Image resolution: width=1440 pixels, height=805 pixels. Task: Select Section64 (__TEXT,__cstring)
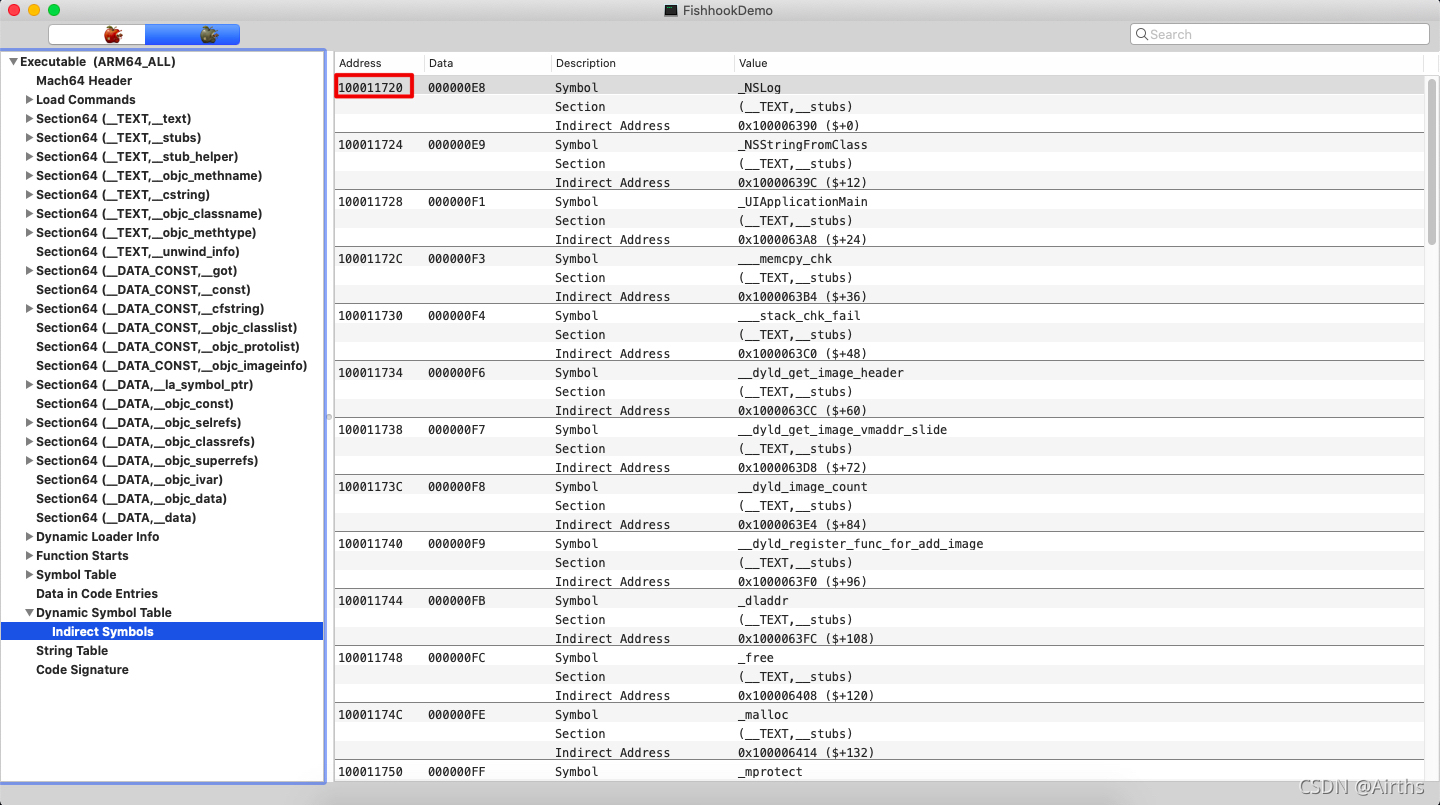click(123, 195)
